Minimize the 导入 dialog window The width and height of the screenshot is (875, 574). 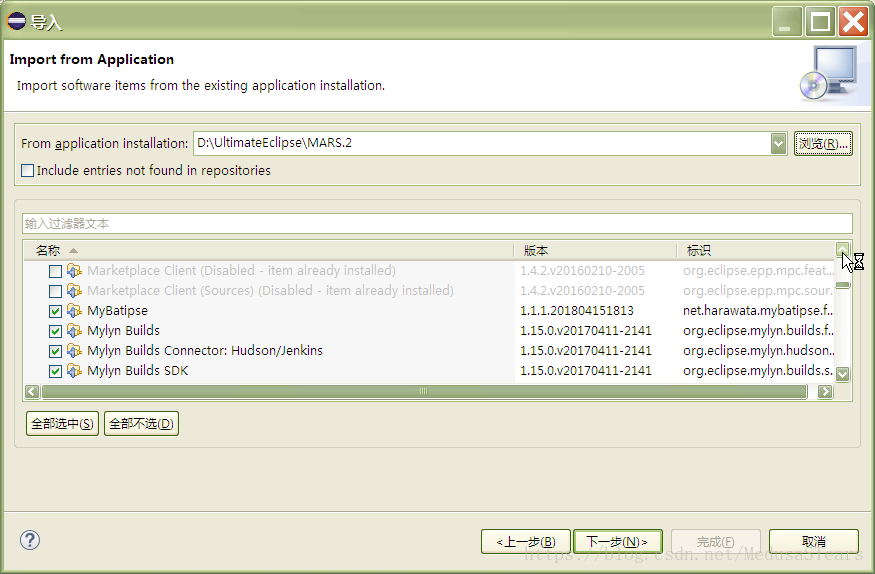[787, 22]
